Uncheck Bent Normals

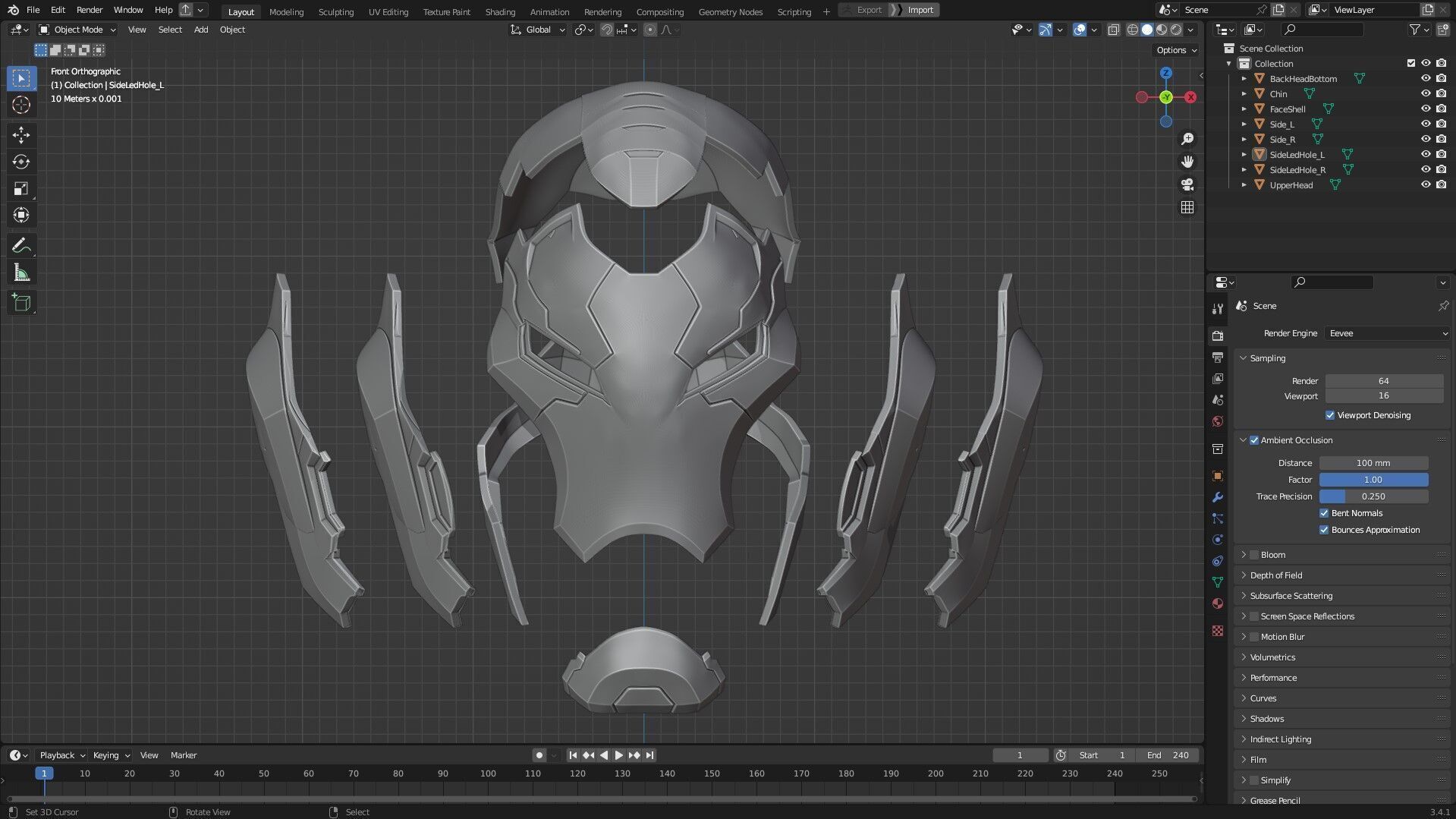(x=1324, y=513)
